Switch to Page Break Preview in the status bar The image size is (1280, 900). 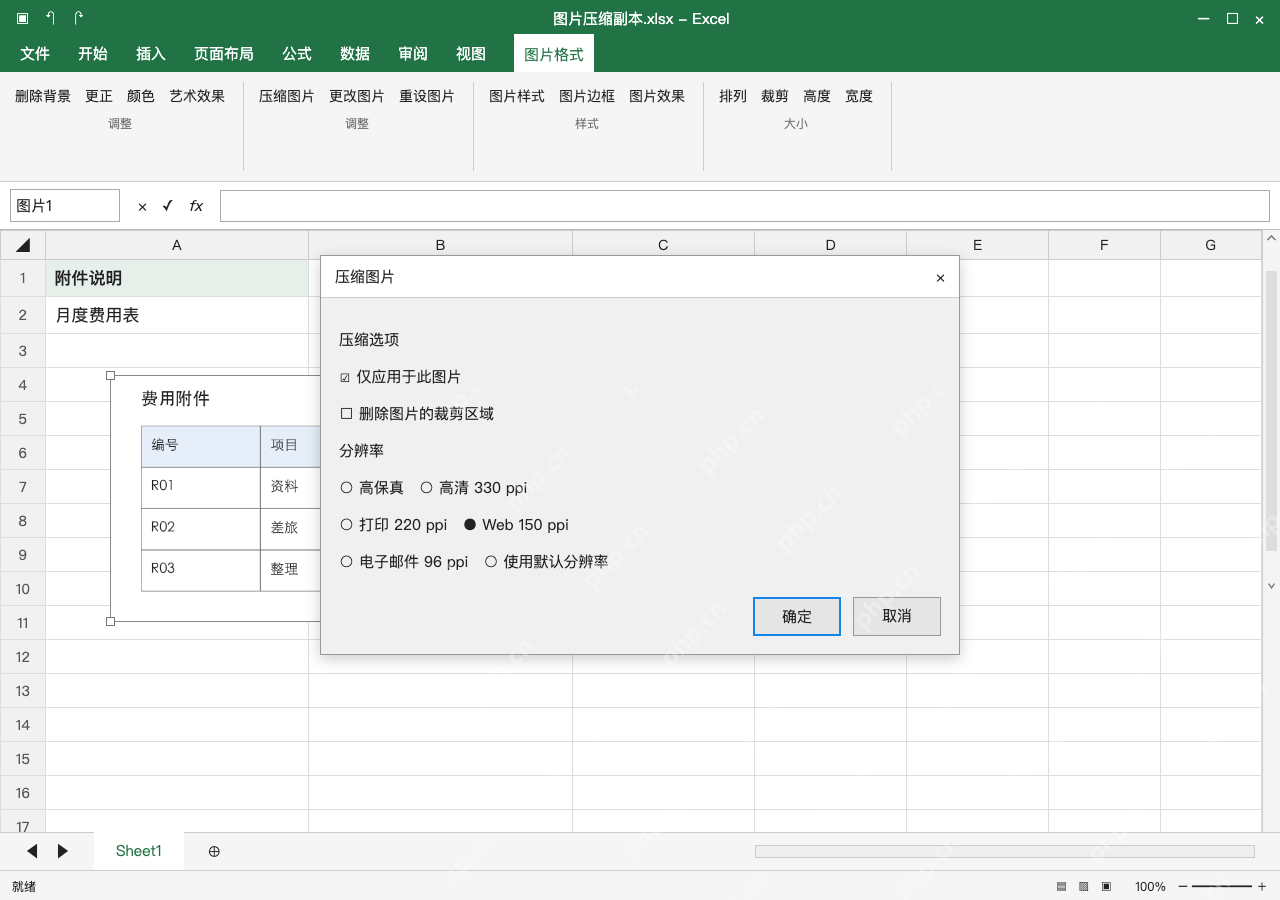[1106, 886]
